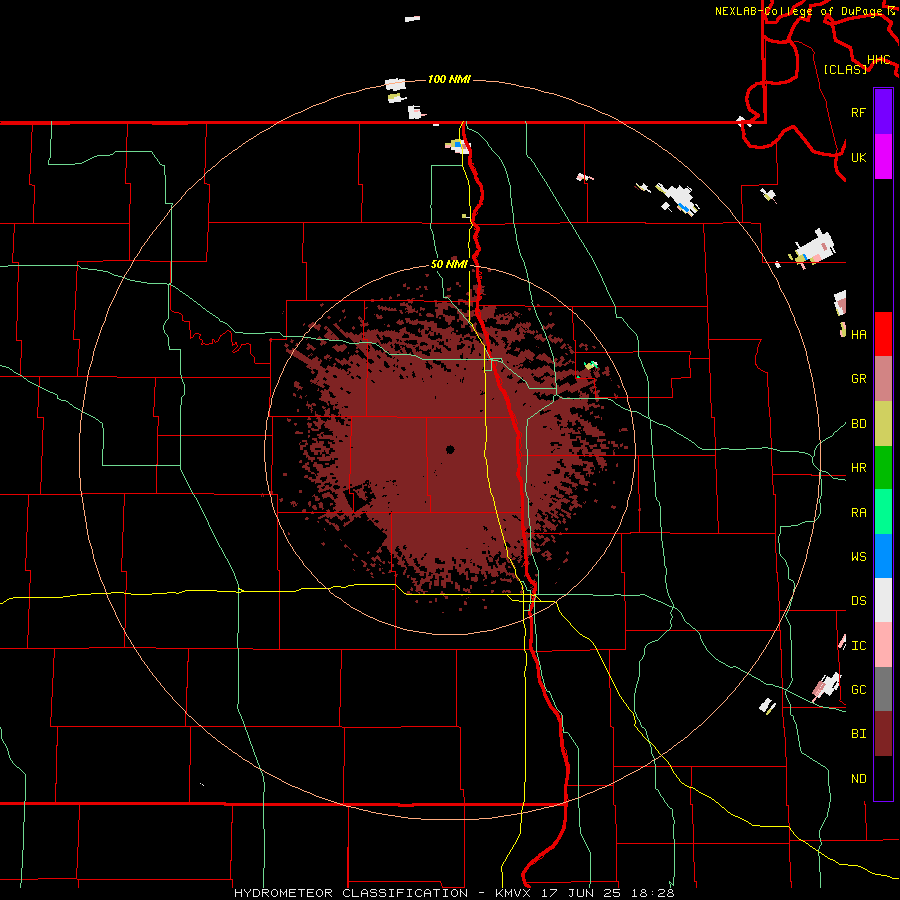Click the [CLAS] label above the legend
The height and width of the screenshot is (900, 900).
845,69
